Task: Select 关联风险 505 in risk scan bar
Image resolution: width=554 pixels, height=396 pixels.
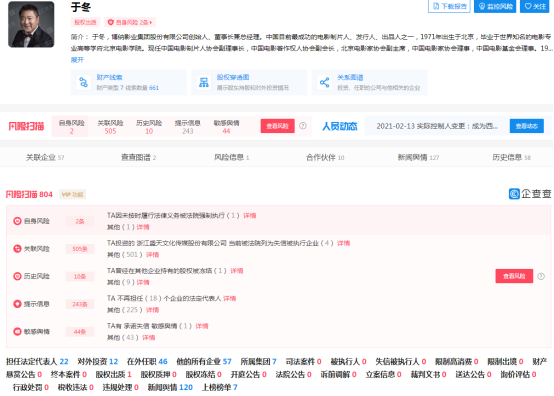Action: click(110, 127)
